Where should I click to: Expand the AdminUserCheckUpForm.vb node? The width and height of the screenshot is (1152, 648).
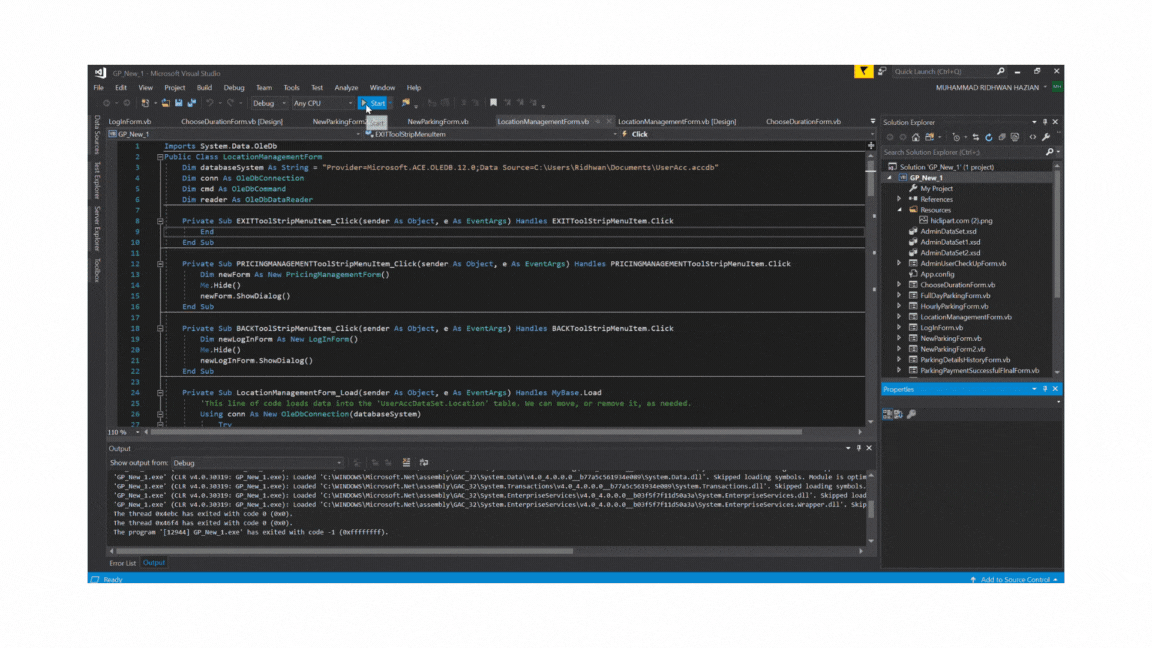point(899,263)
